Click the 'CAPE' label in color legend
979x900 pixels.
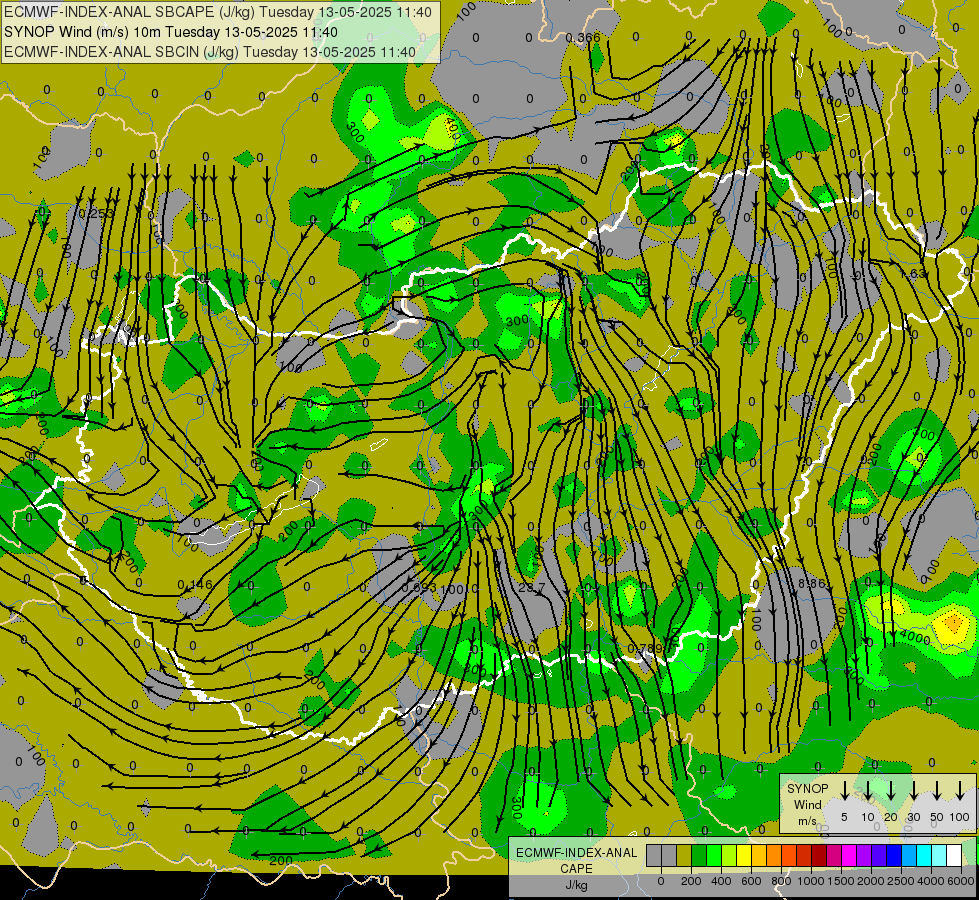click(x=576, y=869)
